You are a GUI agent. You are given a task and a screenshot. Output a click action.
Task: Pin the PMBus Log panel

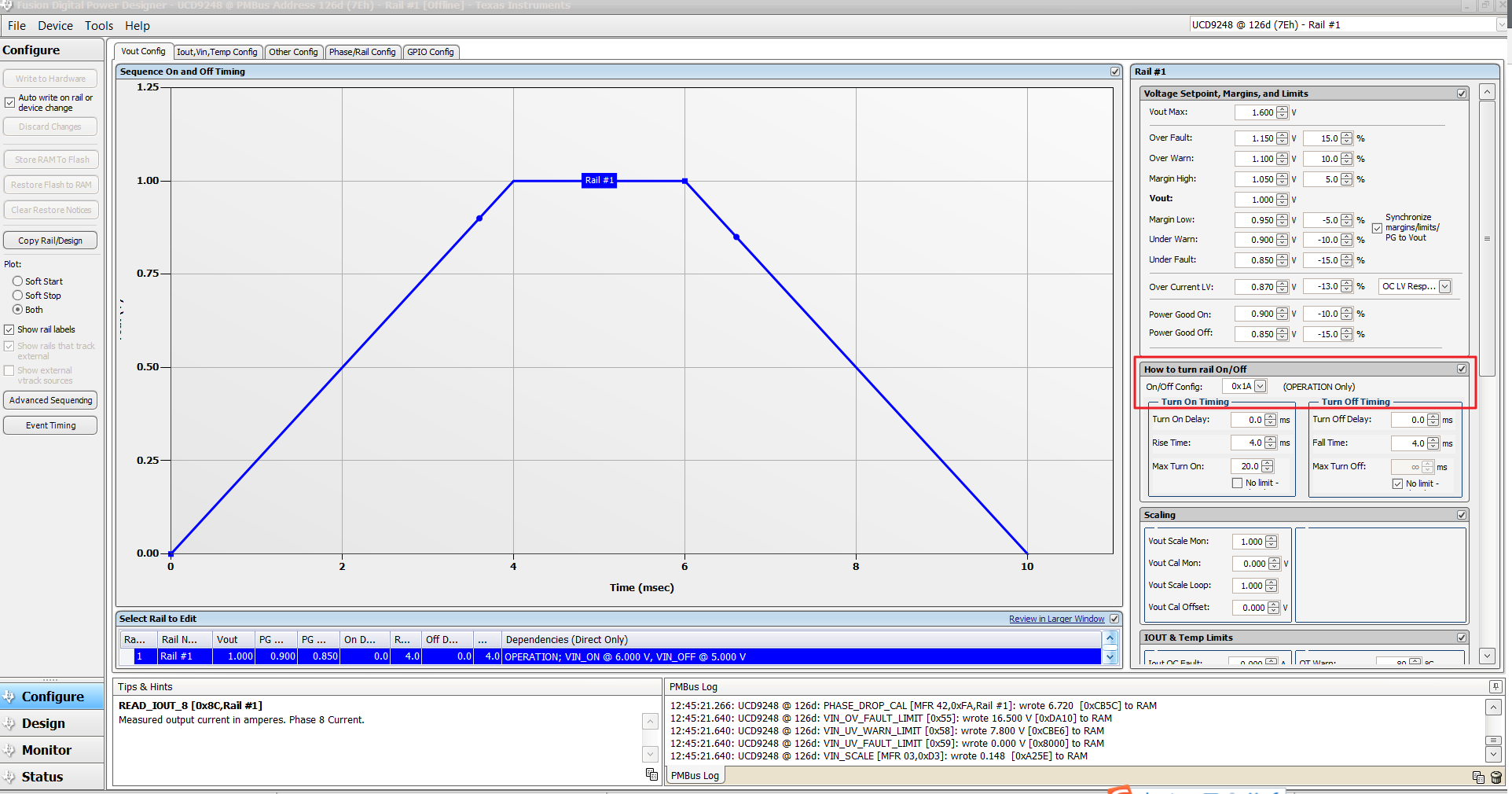1495,686
